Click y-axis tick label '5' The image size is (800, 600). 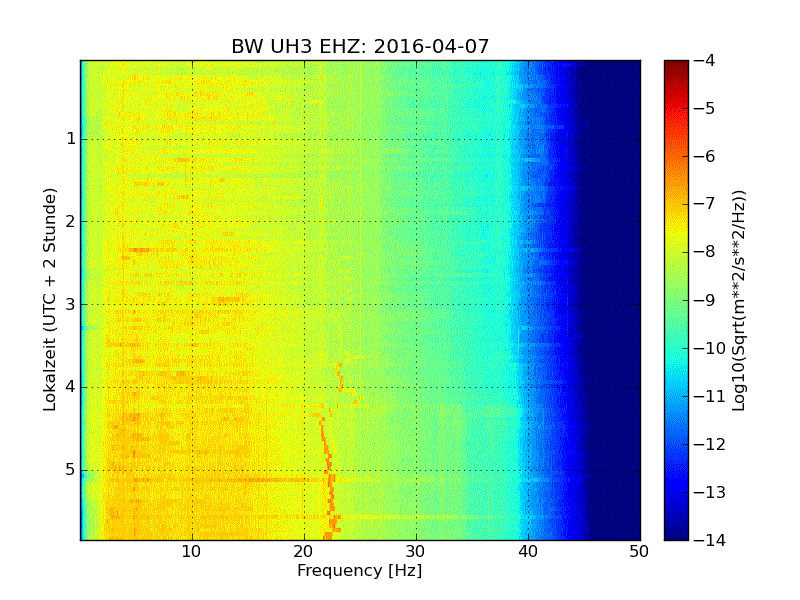click(71, 469)
